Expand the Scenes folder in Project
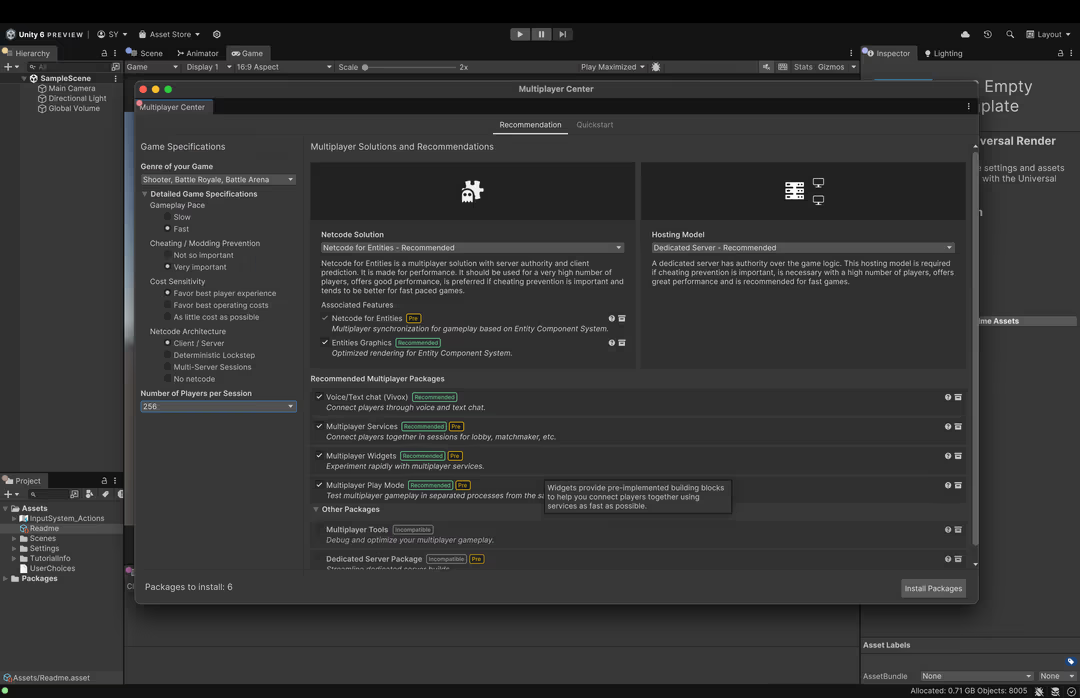 pyautogui.click(x=14, y=539)
